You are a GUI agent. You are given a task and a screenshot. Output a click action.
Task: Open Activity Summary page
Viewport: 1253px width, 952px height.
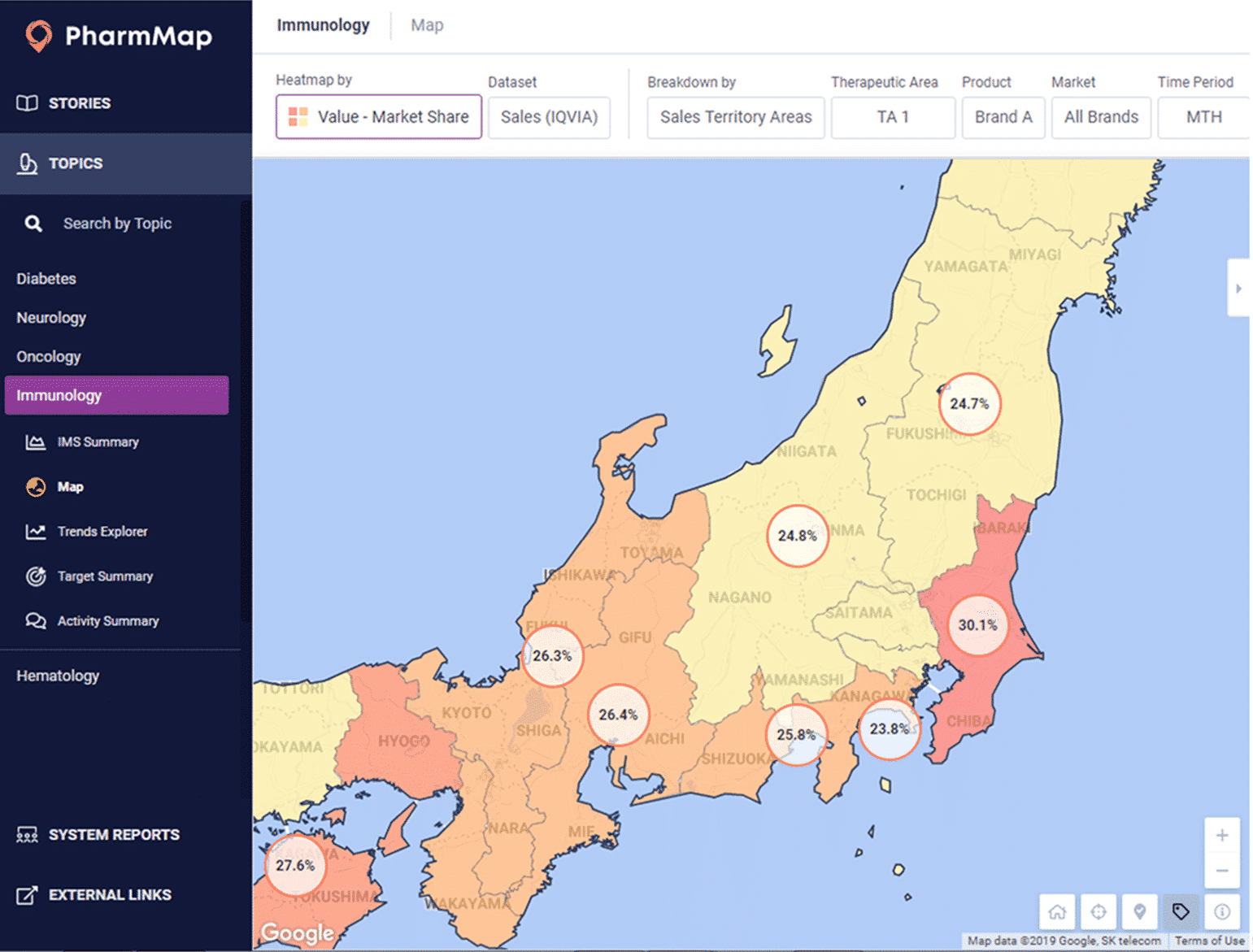(108, 621)
